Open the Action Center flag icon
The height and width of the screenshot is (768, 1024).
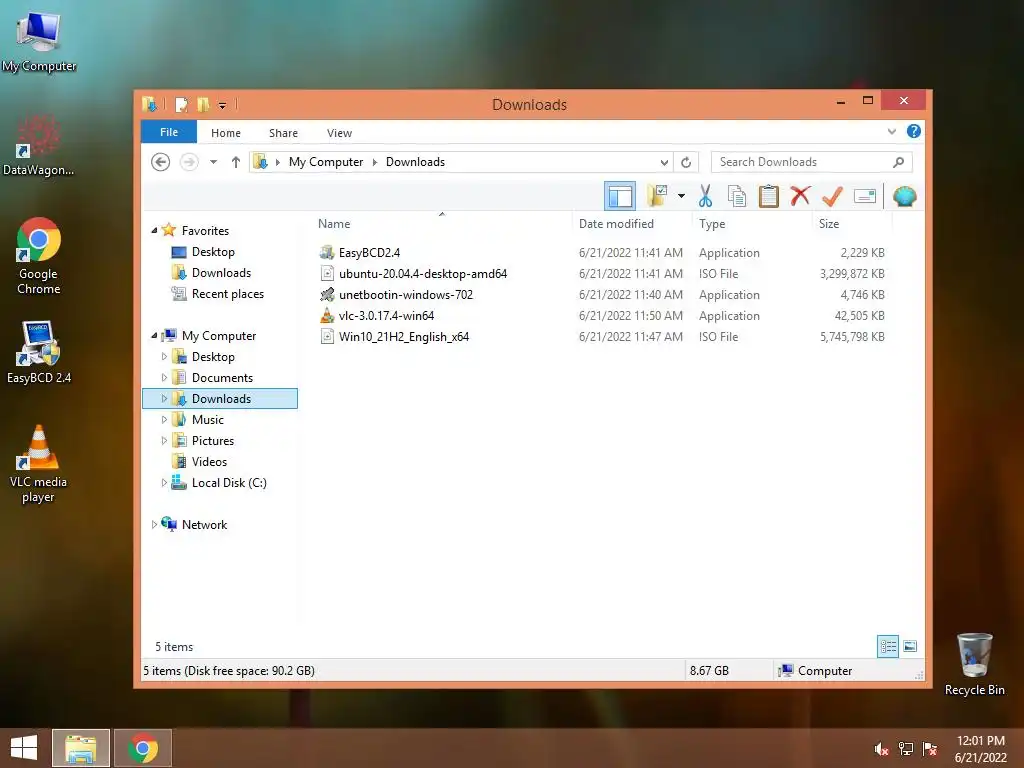click(x=930, y=749)
